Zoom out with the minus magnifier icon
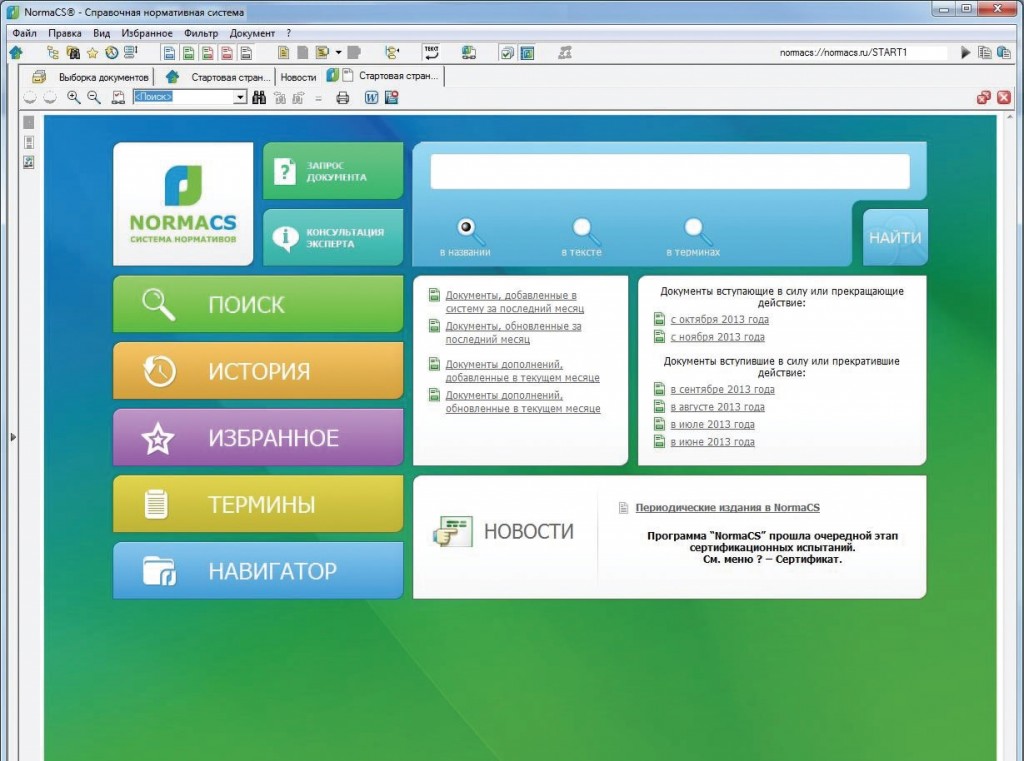Viewport: 1024px width, 761px height. [94, 97]
